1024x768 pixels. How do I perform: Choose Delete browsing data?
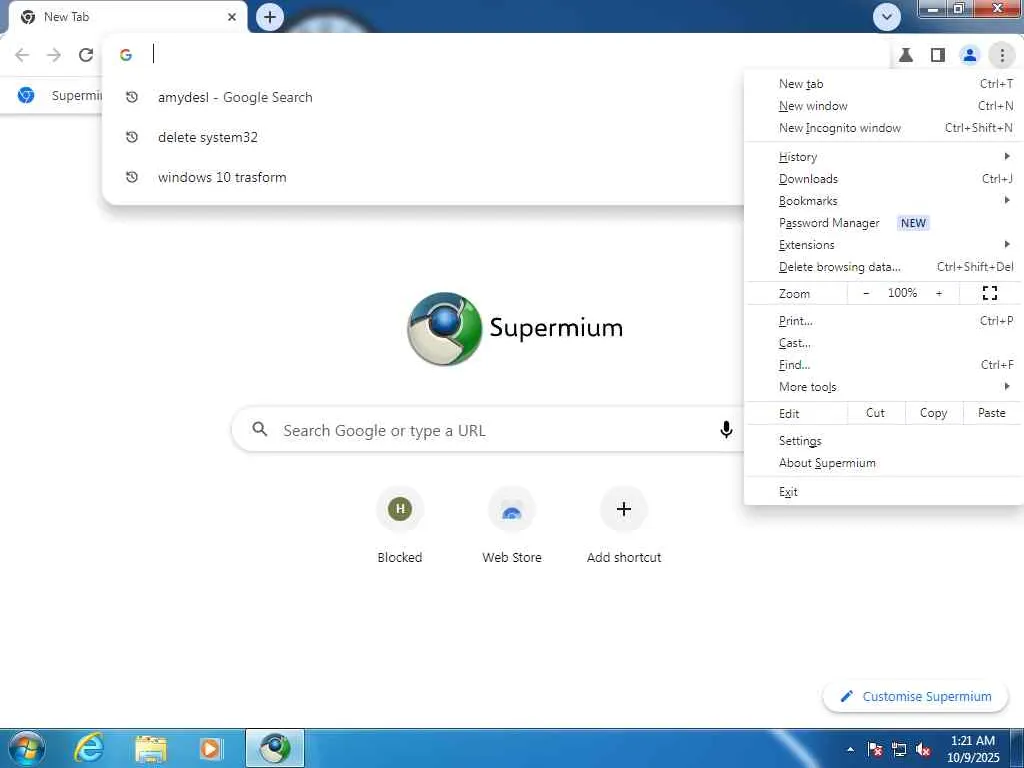click(884, 266)
